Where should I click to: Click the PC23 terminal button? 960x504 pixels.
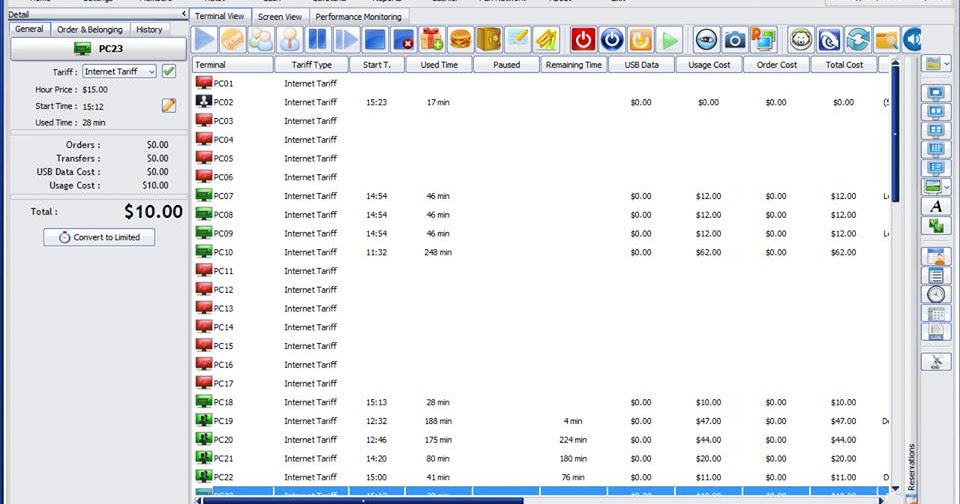(99, 48)
